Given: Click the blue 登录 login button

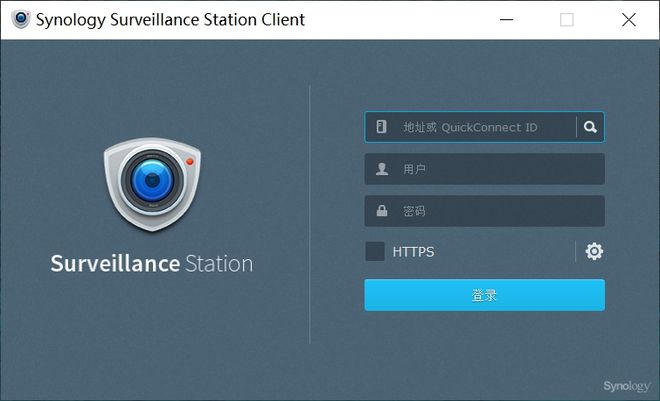Looking at the screenshot, I should (484, 295).
